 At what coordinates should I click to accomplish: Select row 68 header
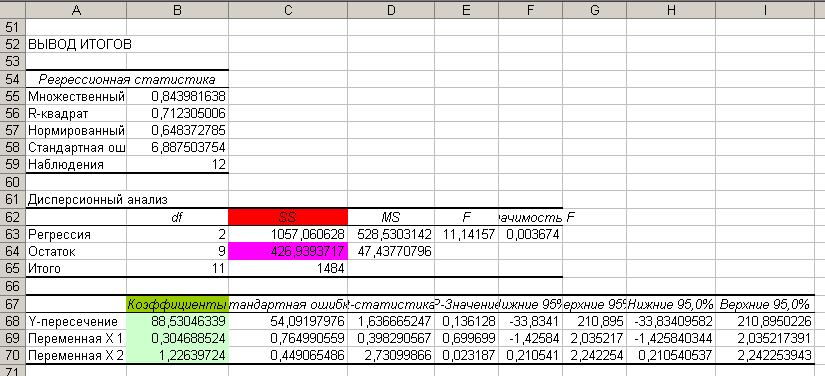(13, 321)
